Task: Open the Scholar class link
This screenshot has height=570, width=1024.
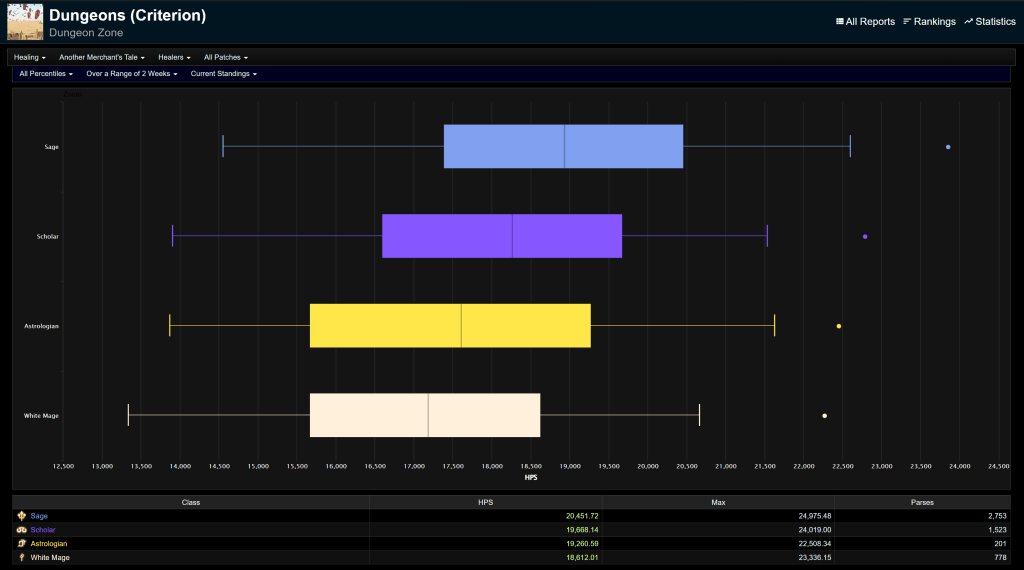Action: pyautogui.click(x=43, y=530)
